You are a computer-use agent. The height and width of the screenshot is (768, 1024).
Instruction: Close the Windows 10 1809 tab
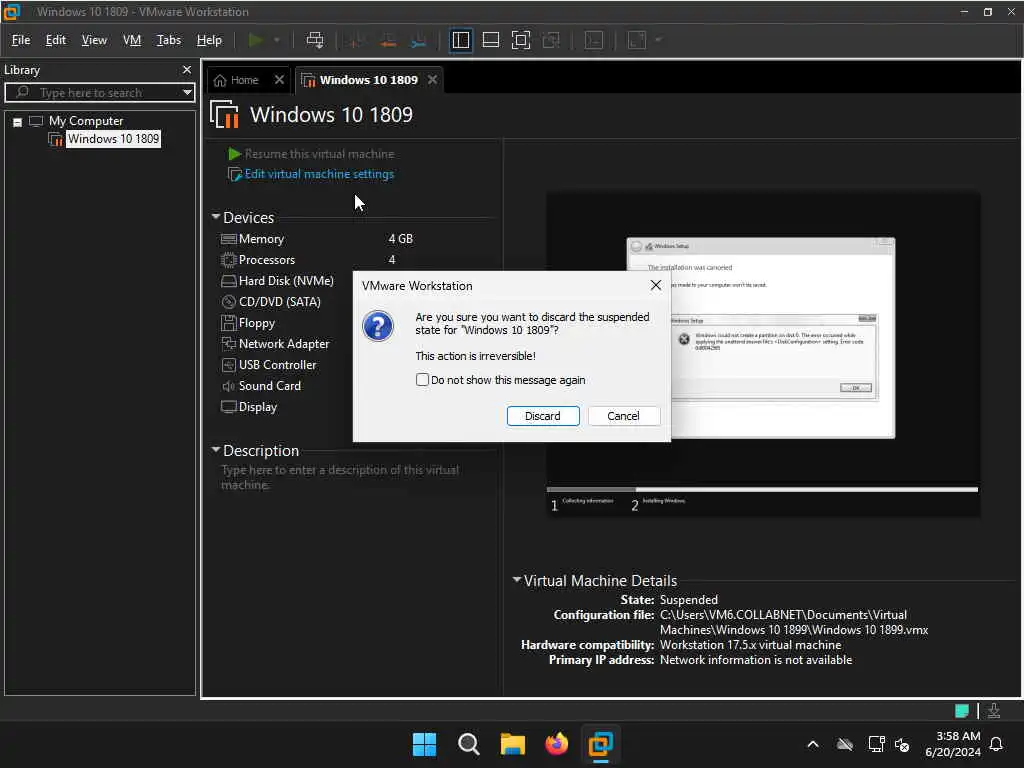coord(432,80)
